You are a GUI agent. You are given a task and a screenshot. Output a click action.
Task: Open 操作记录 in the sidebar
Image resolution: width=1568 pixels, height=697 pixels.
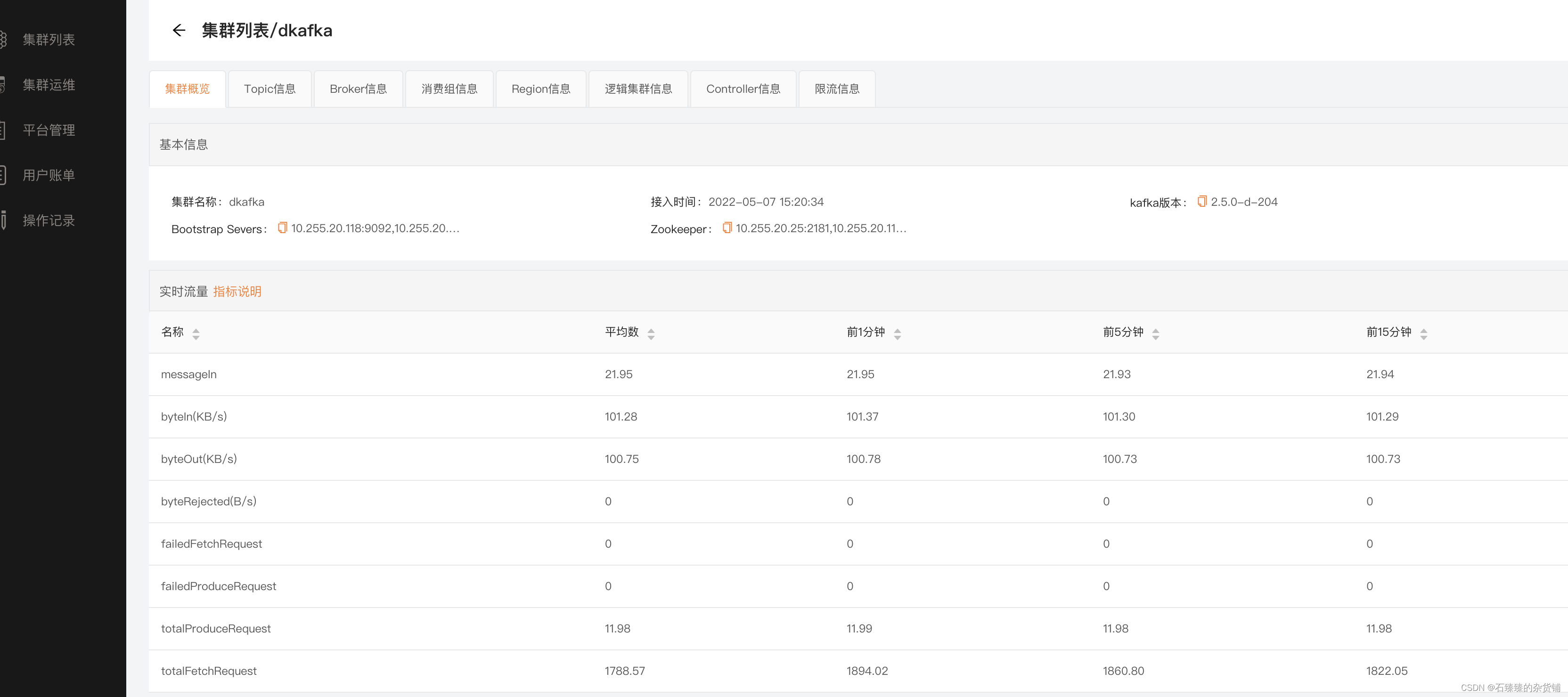click(49, 221)
